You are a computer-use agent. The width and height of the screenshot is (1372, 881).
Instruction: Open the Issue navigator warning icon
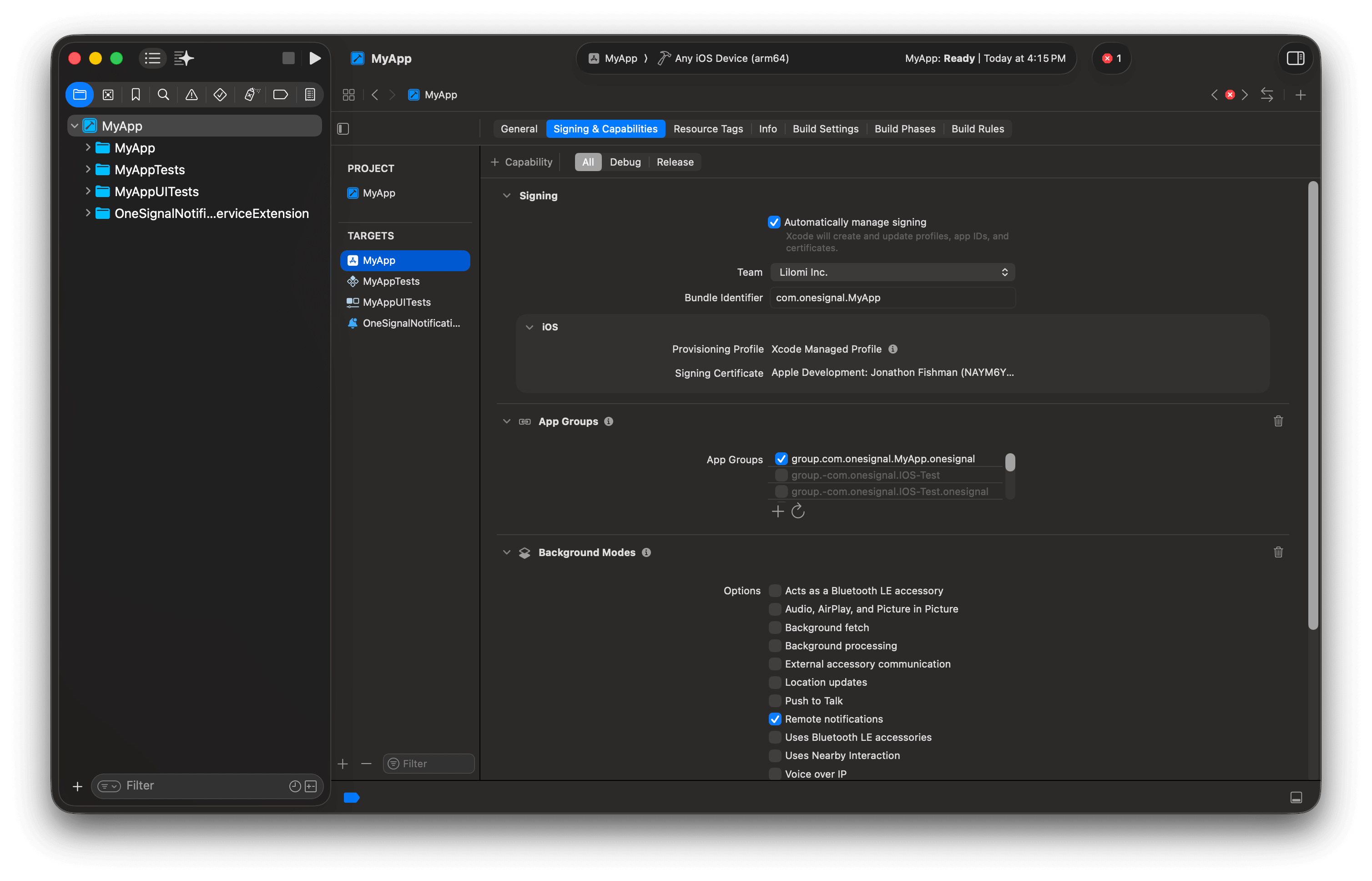(191, 94)
